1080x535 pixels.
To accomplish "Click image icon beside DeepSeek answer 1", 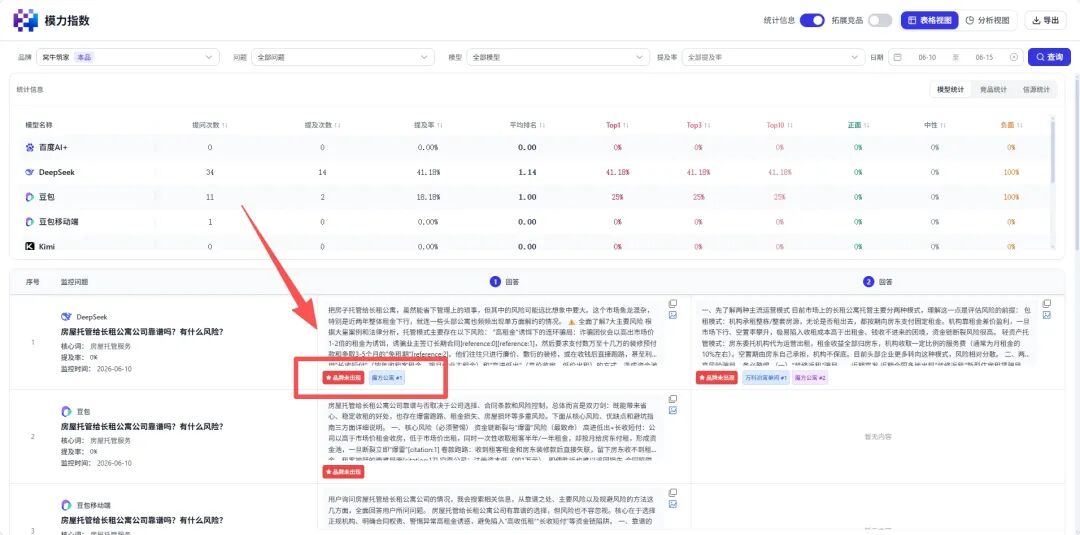I will point(673,315).
